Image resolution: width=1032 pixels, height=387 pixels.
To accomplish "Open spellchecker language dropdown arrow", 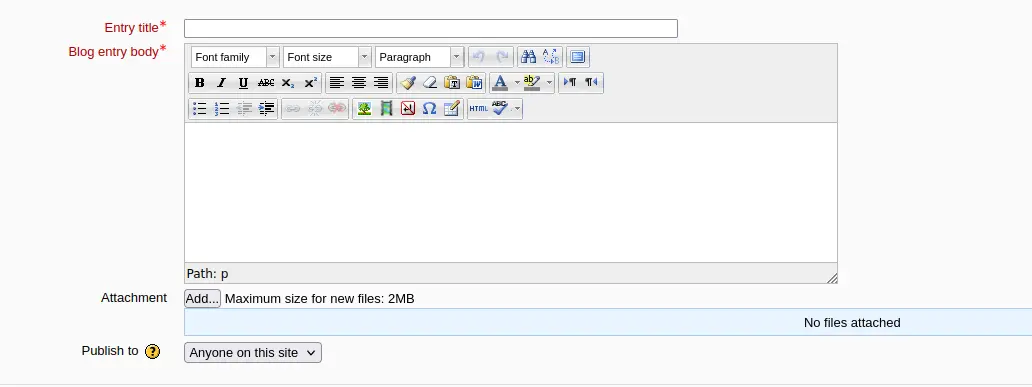I will point(517,109).
